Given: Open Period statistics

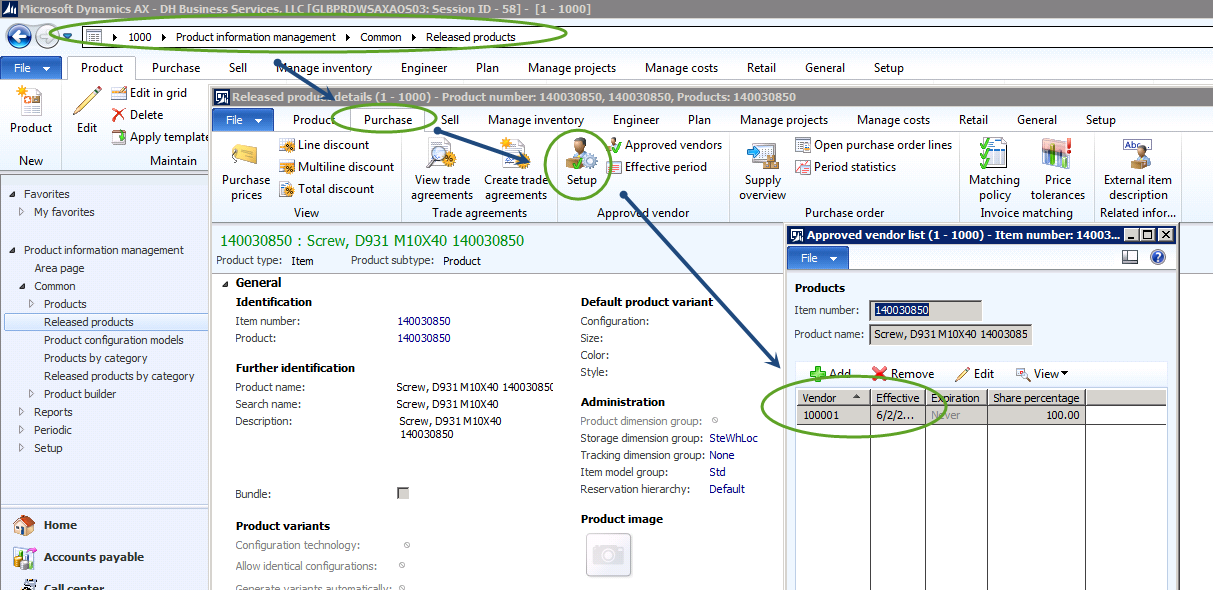Looking at the screenshot, I should pyautogui.click(x=845, y=167).
